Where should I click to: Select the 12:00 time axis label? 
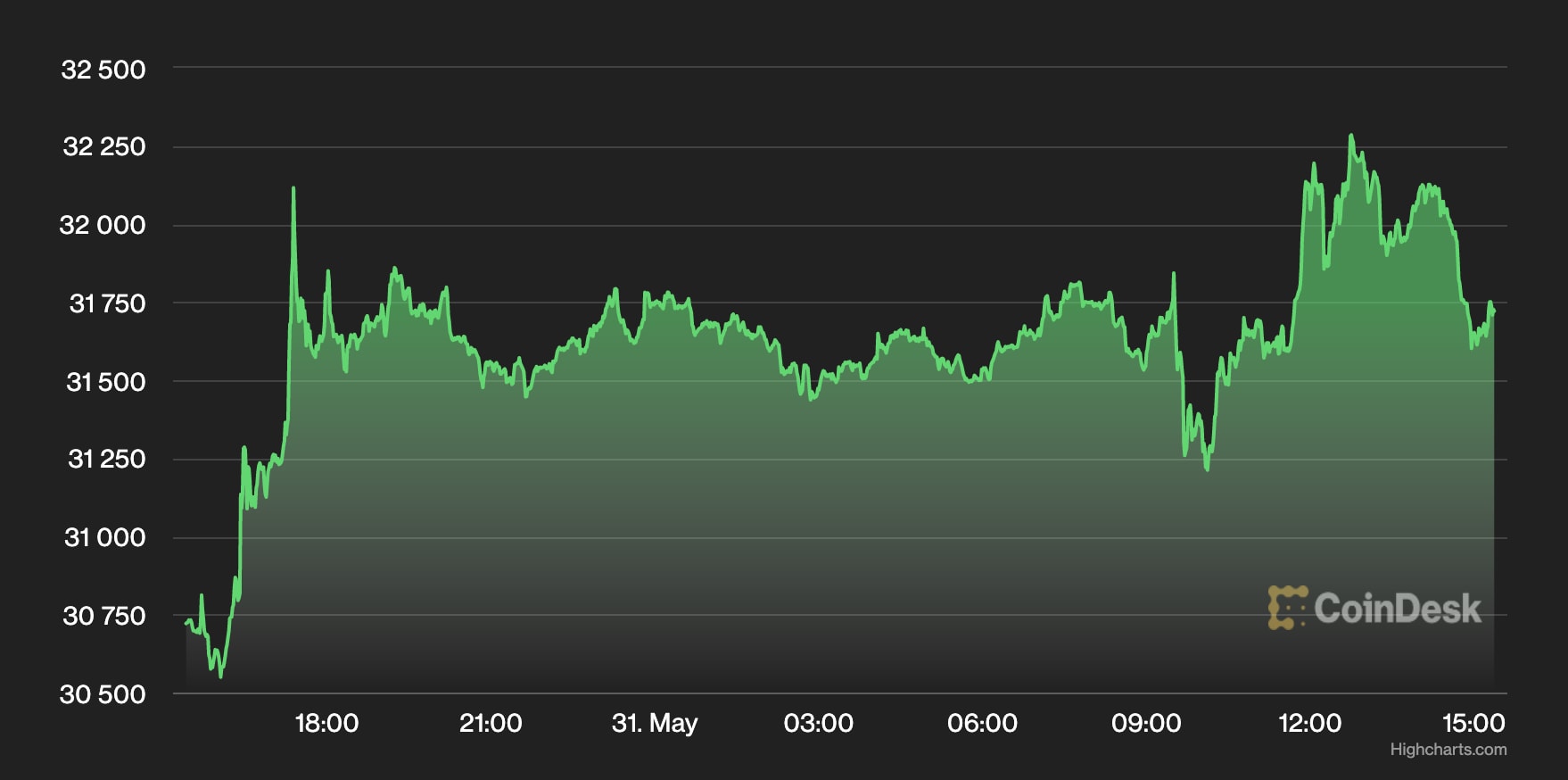click(1309, 723)
